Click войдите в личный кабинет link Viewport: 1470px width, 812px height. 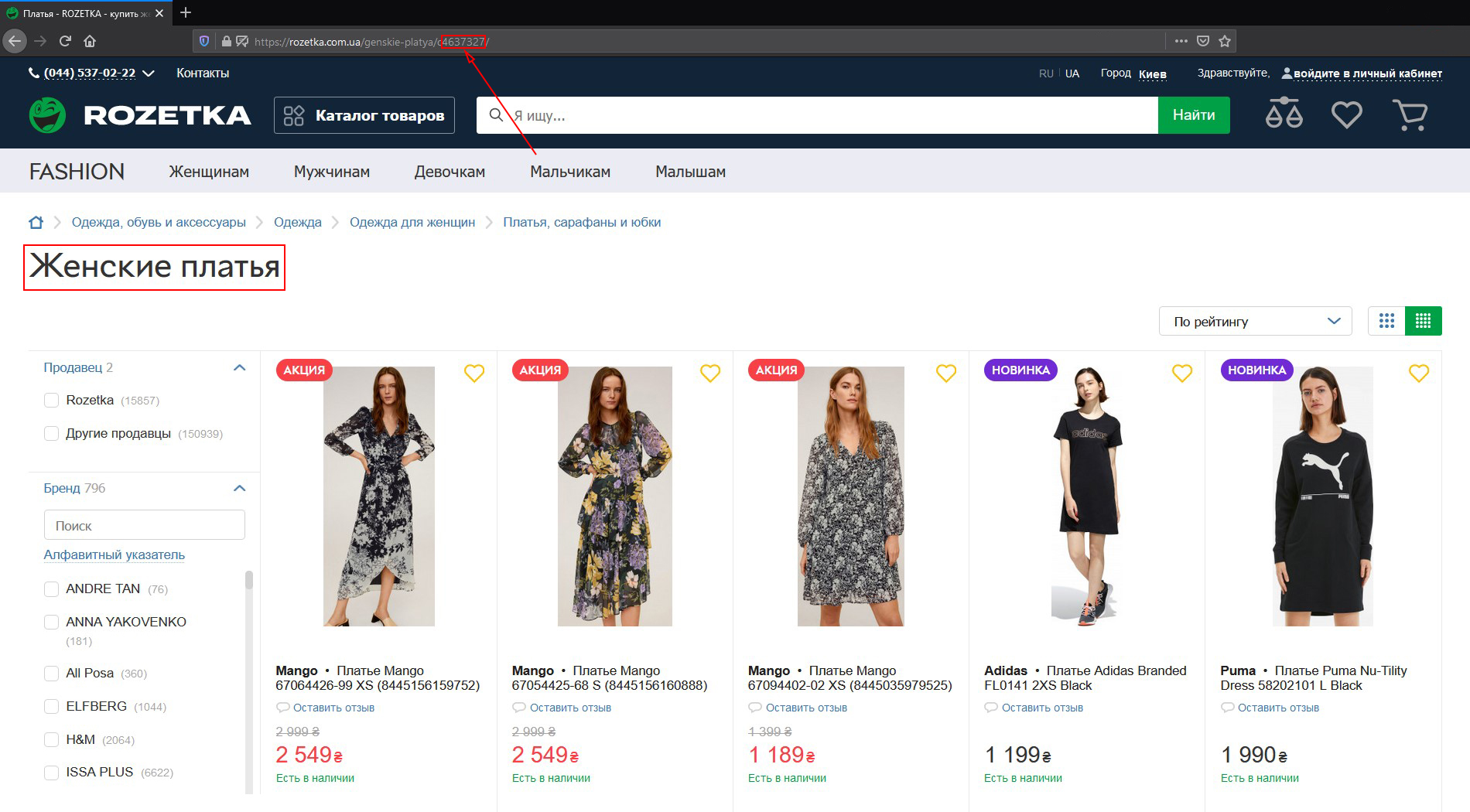click(1367, 74)
